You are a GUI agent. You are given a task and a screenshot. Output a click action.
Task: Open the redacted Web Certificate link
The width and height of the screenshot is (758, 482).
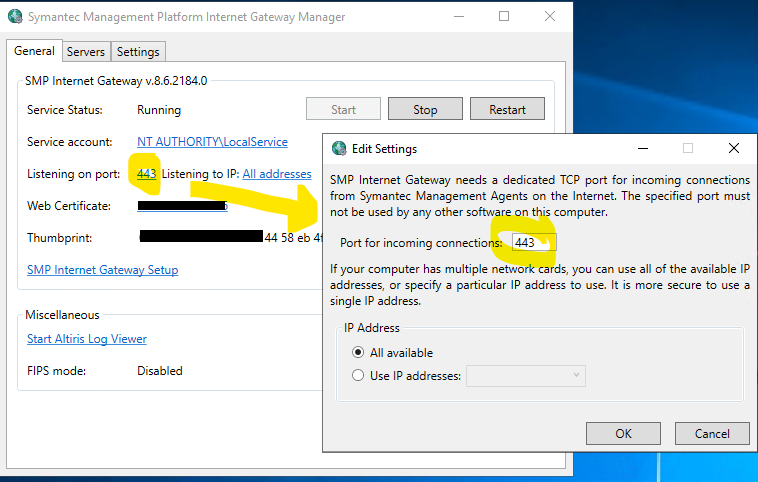182,206
